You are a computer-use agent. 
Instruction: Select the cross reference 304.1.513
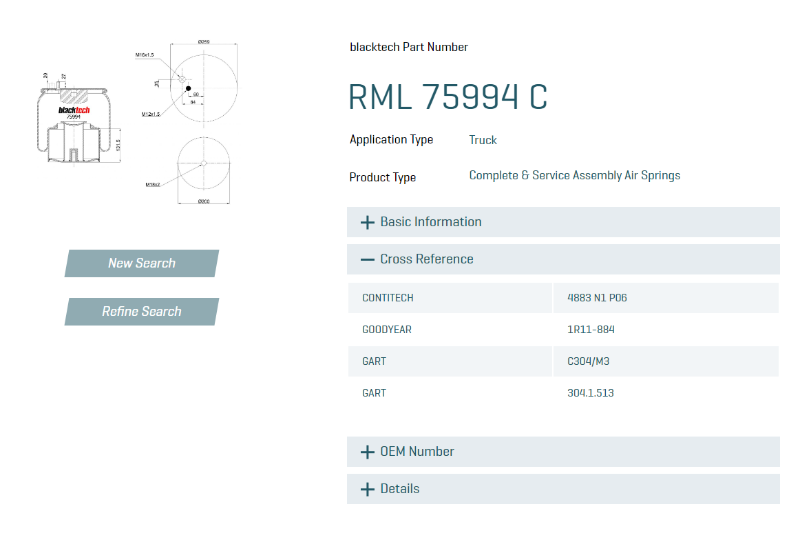(590, 393)
